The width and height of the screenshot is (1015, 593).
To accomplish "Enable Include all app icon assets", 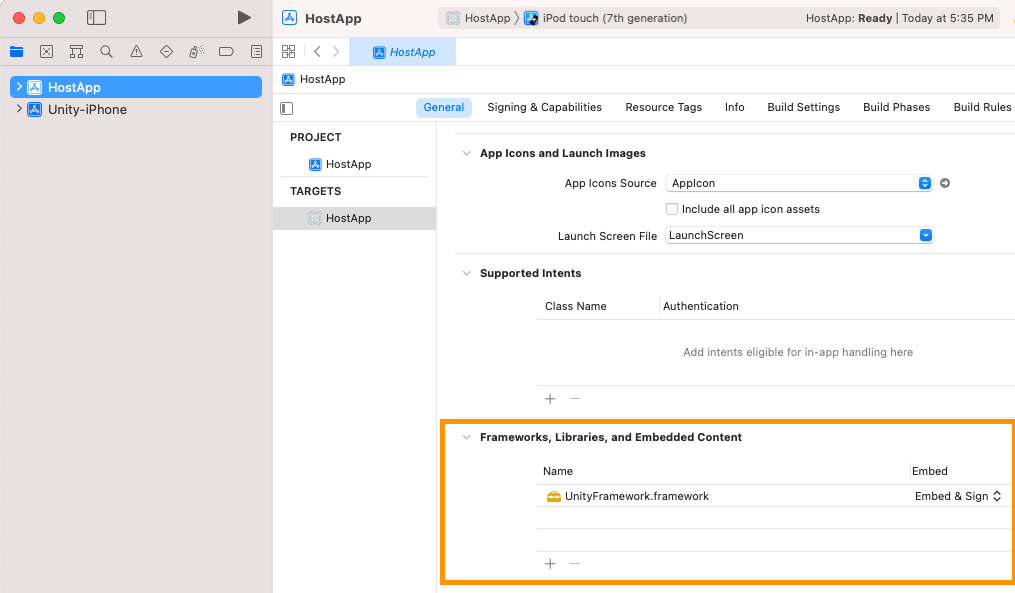I will coord(672,209).
